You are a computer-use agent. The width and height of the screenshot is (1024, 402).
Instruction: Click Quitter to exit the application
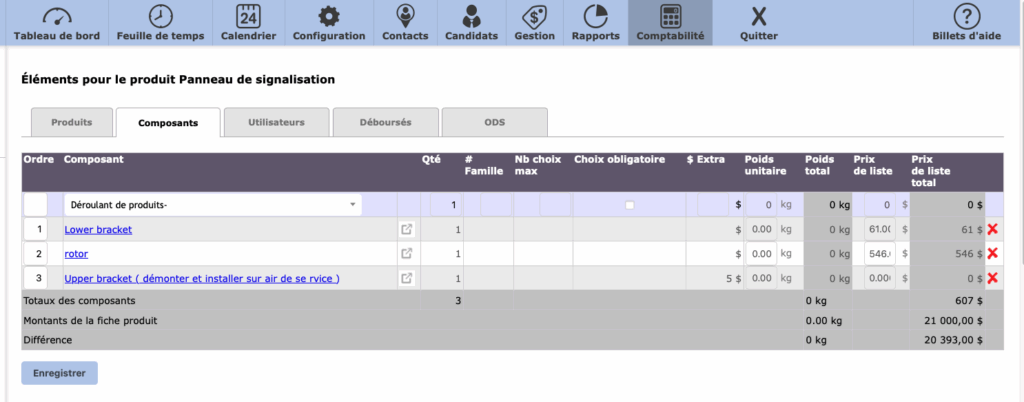758,18
